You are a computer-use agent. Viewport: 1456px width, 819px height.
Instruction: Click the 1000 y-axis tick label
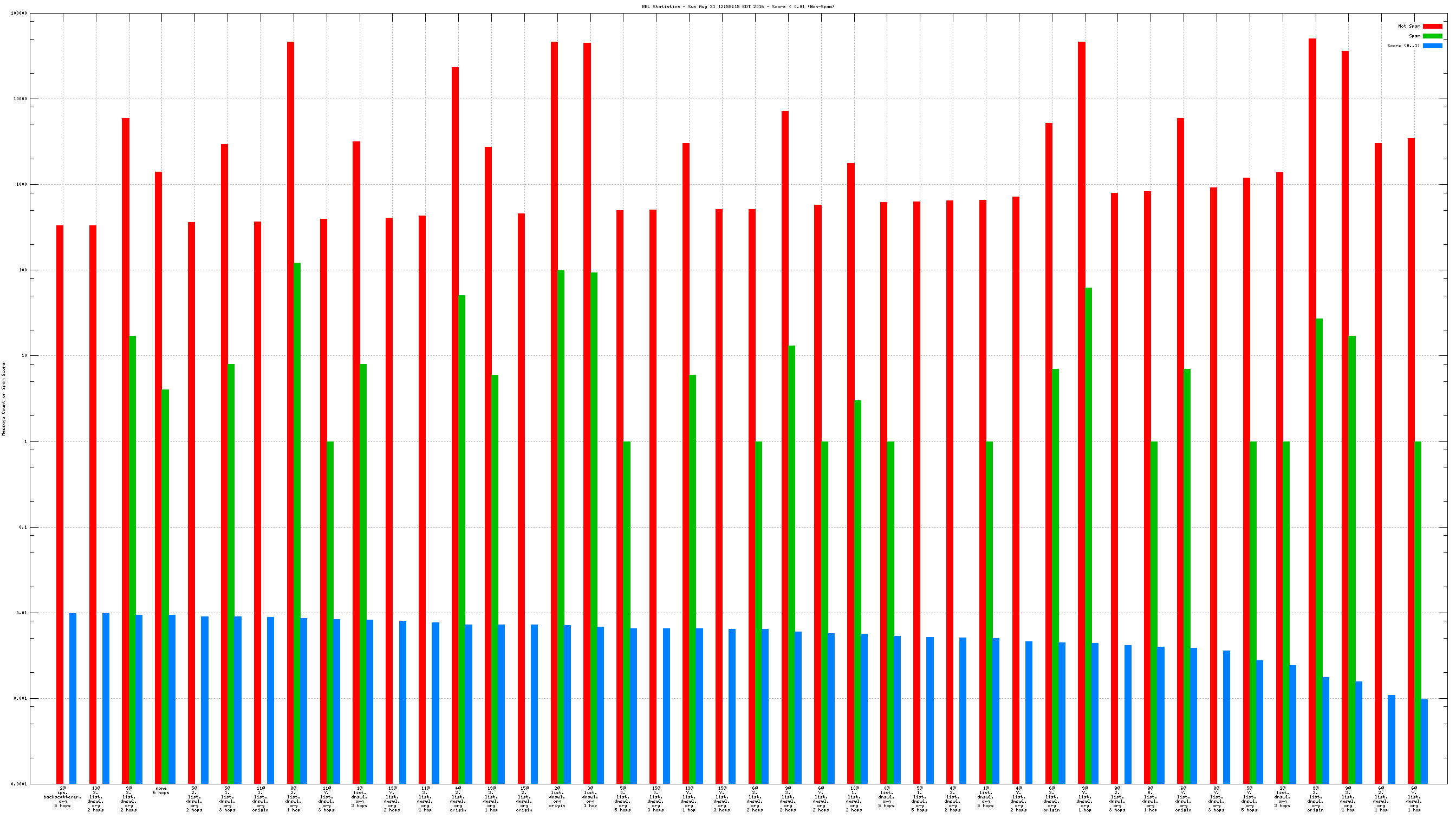pos(21,184)
